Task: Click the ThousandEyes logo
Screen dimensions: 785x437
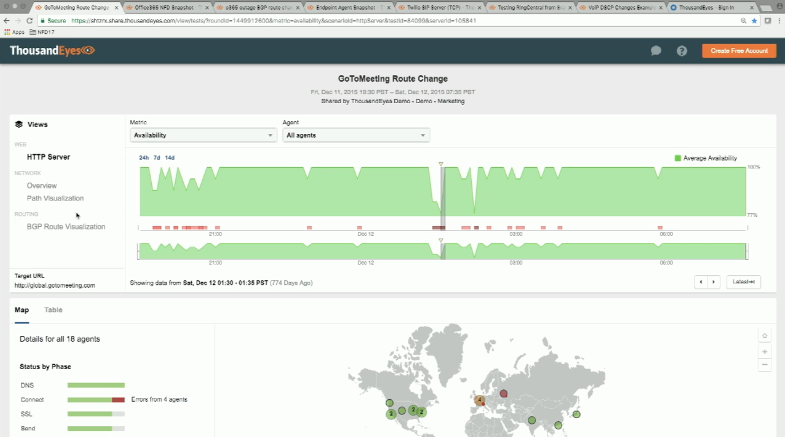Action: (52, 51)
